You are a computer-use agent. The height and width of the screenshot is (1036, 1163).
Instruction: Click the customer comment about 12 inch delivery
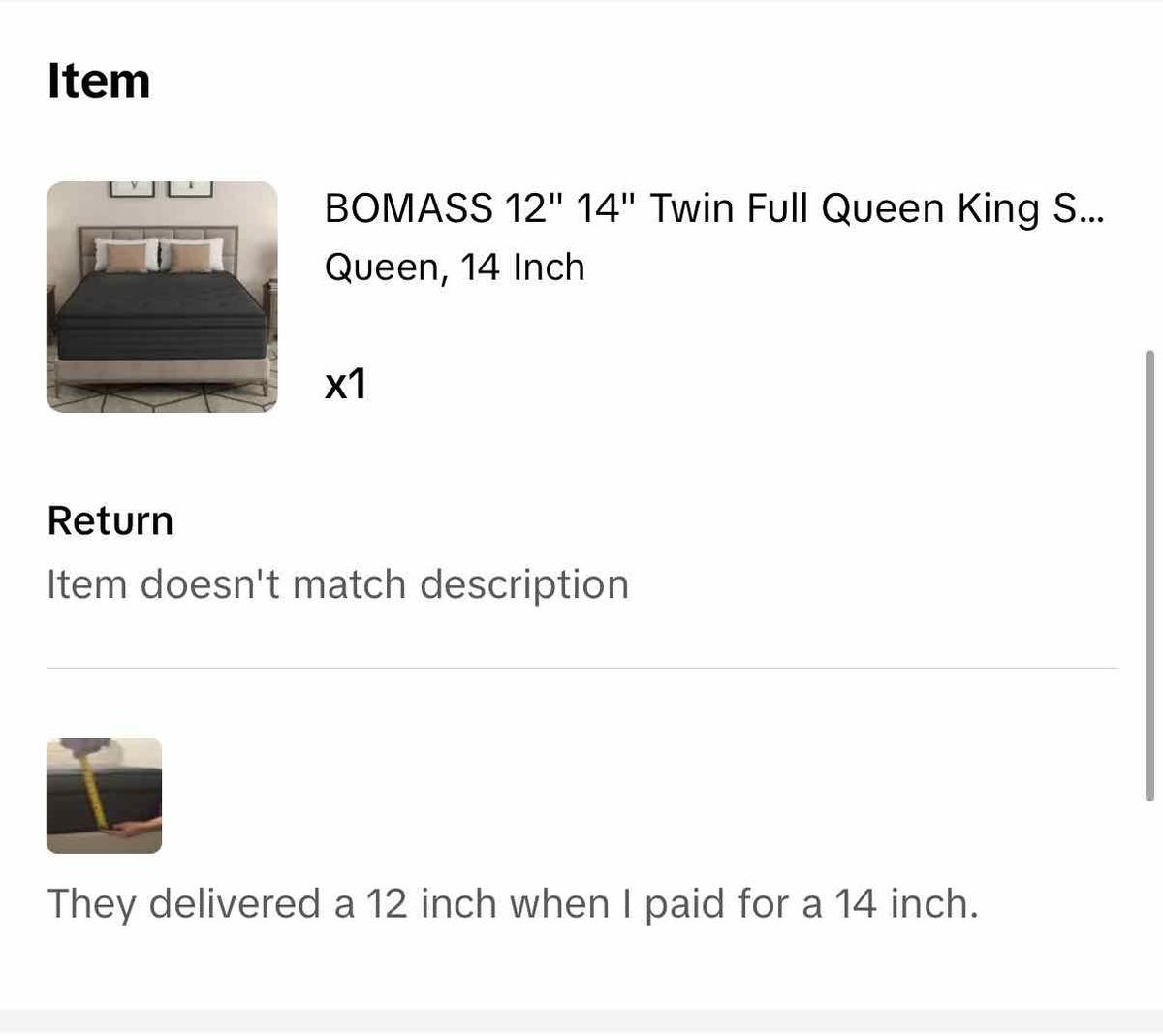[x=515, y=903]
